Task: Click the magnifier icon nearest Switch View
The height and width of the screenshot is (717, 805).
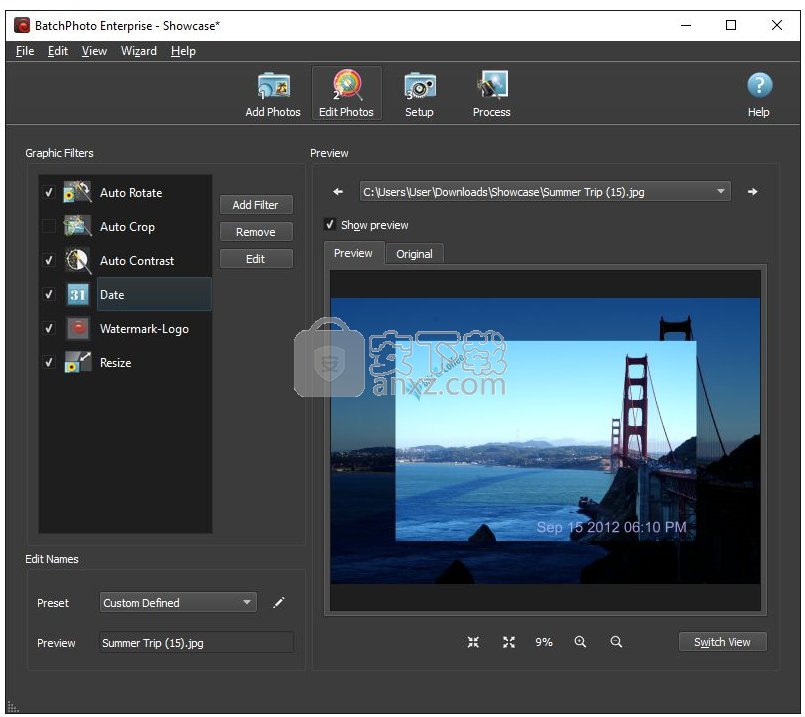Action: point(616,642)
